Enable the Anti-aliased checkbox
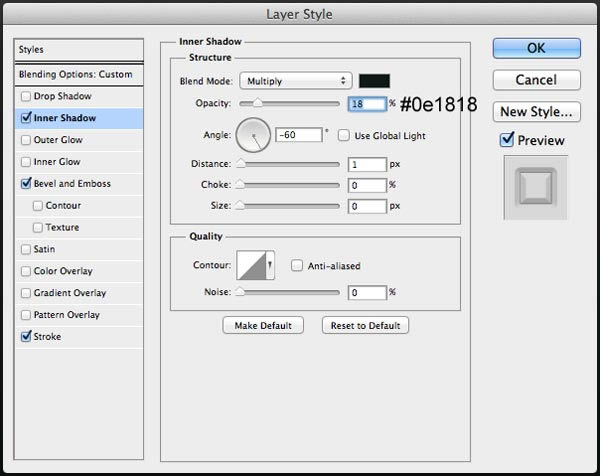 click(x=297, y=266)
